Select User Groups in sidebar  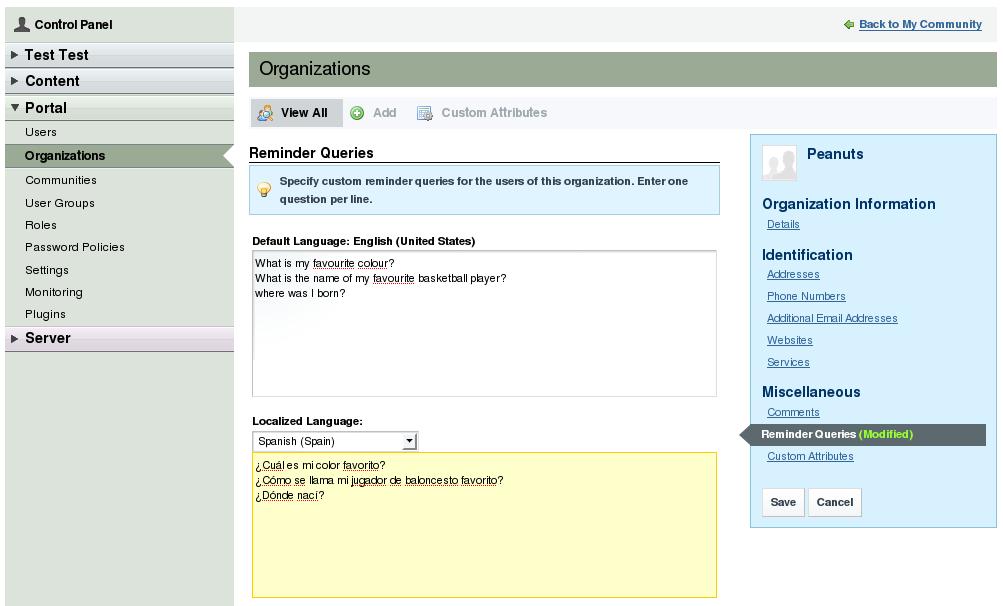[x=60, y=203]
